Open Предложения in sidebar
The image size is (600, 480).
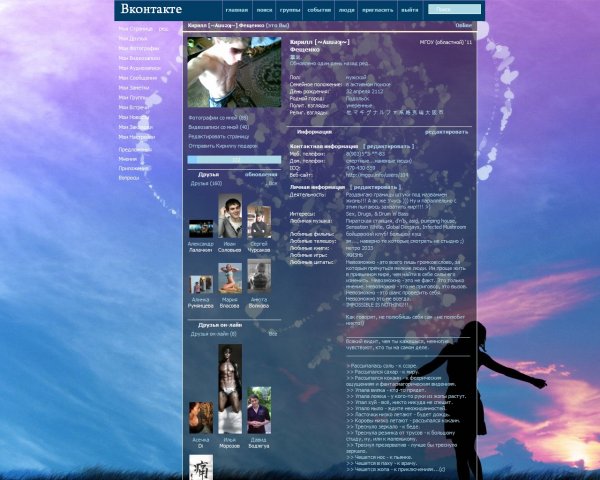coord(135,150)
